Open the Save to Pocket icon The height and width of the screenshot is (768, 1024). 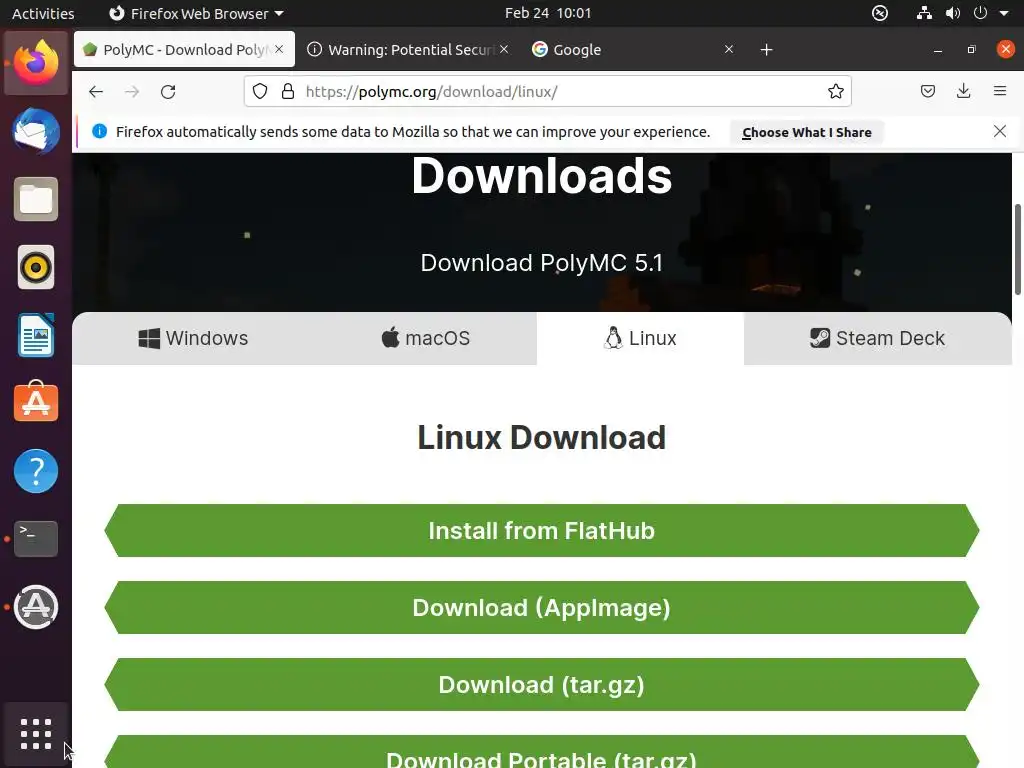(927, 91)
